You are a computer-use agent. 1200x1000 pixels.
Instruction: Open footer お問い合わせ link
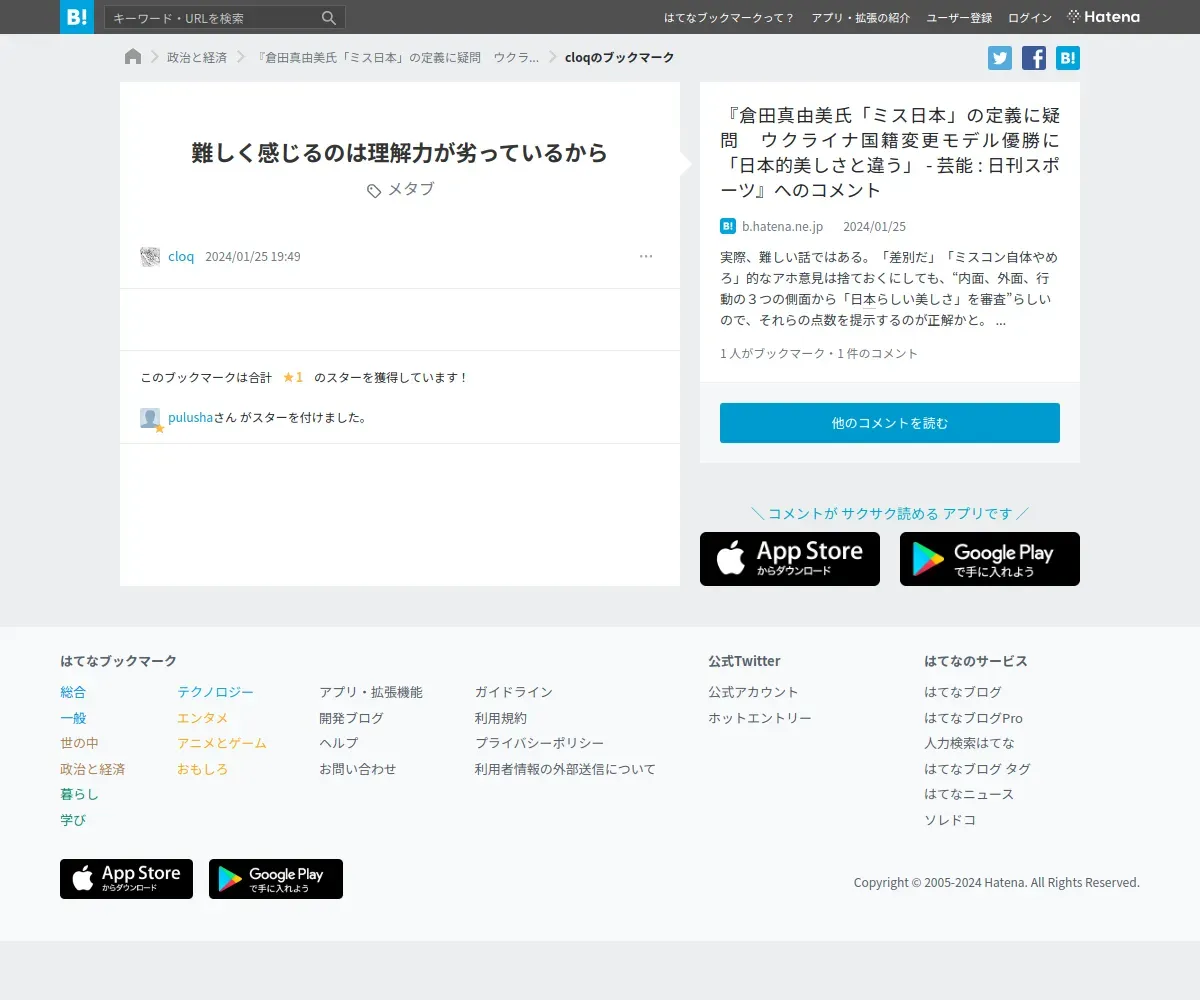(x=358, y=769)
